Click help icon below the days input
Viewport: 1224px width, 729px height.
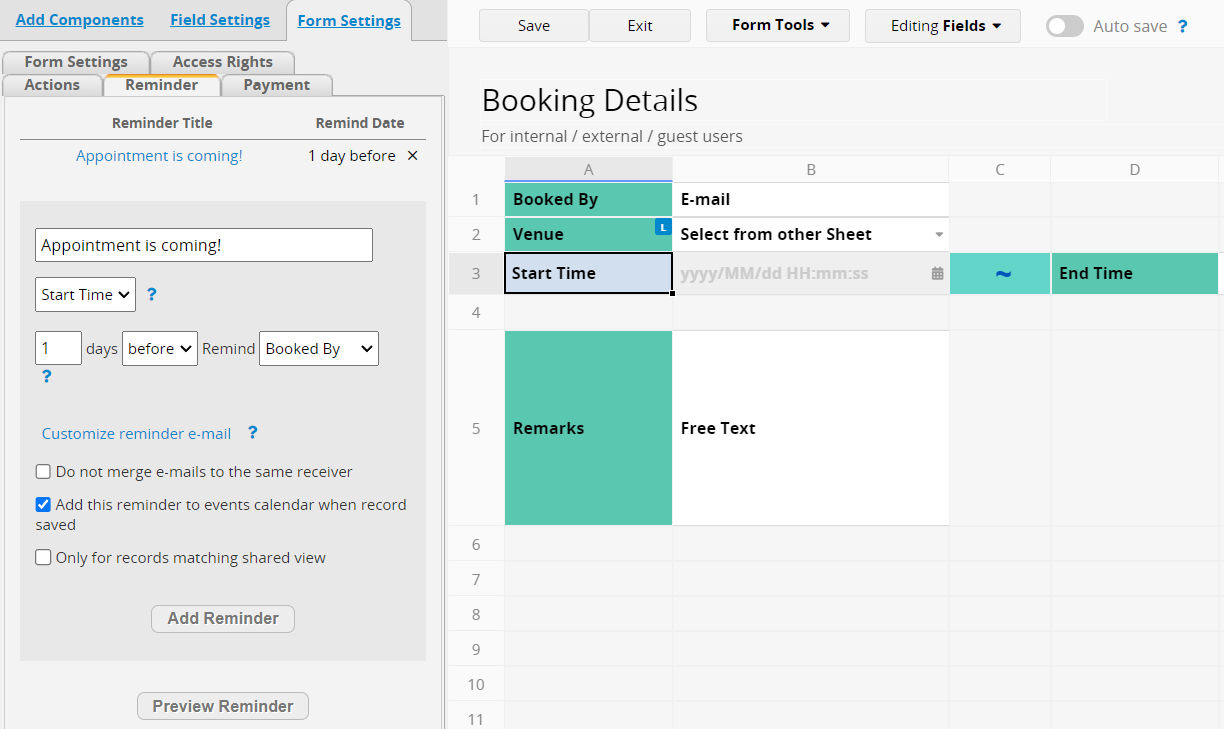(46, 377)
